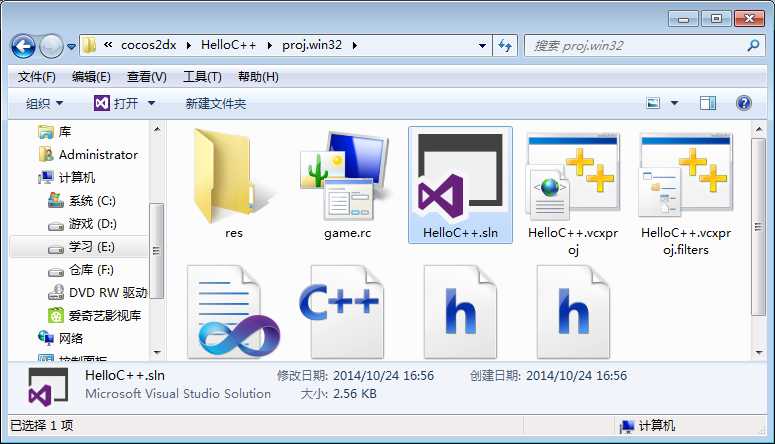775x444 pixels.
Task: Open the 编辑(E) menu
Action: point(91,77)
